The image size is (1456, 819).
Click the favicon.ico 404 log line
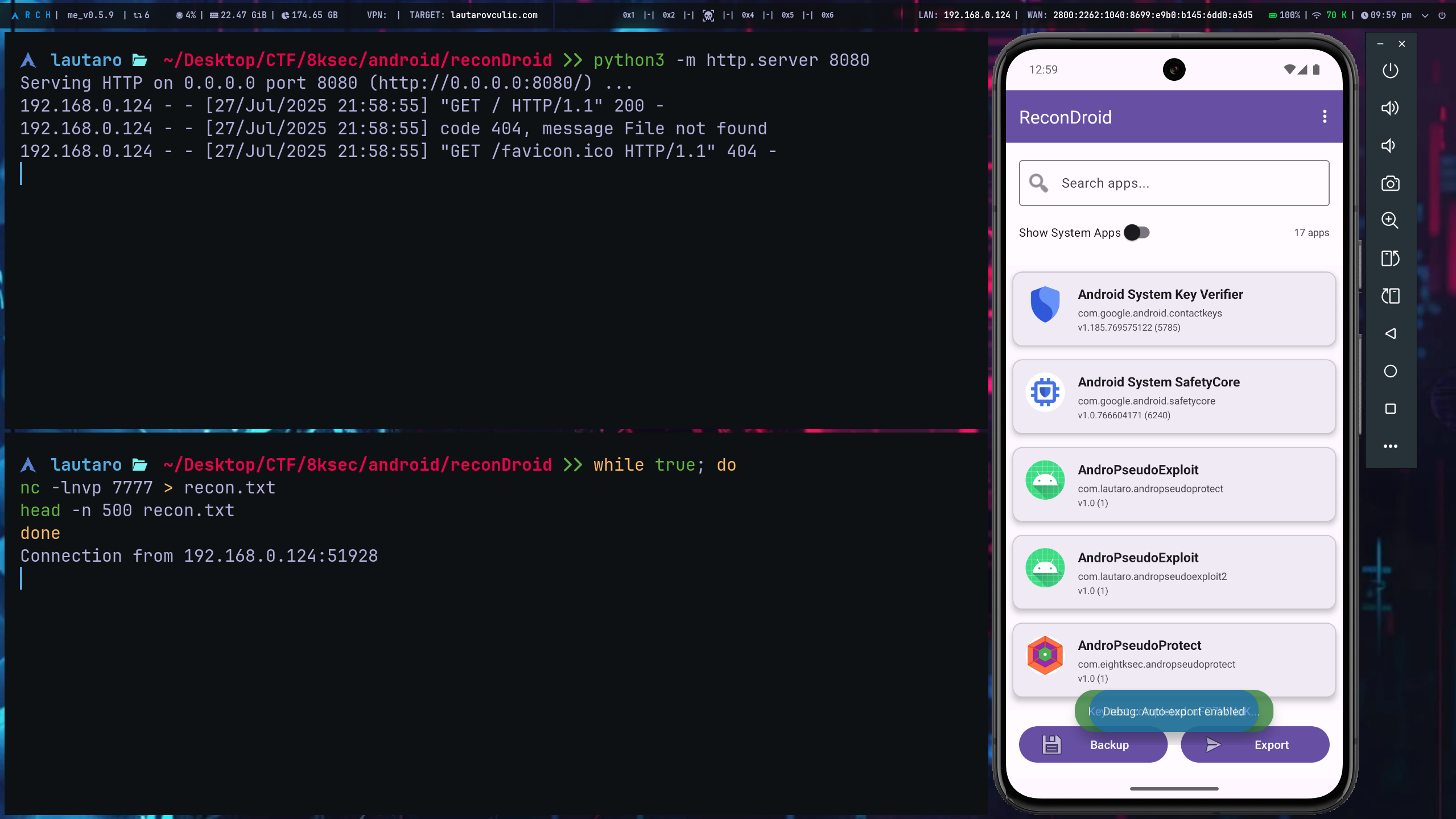(x=398, y=151)
